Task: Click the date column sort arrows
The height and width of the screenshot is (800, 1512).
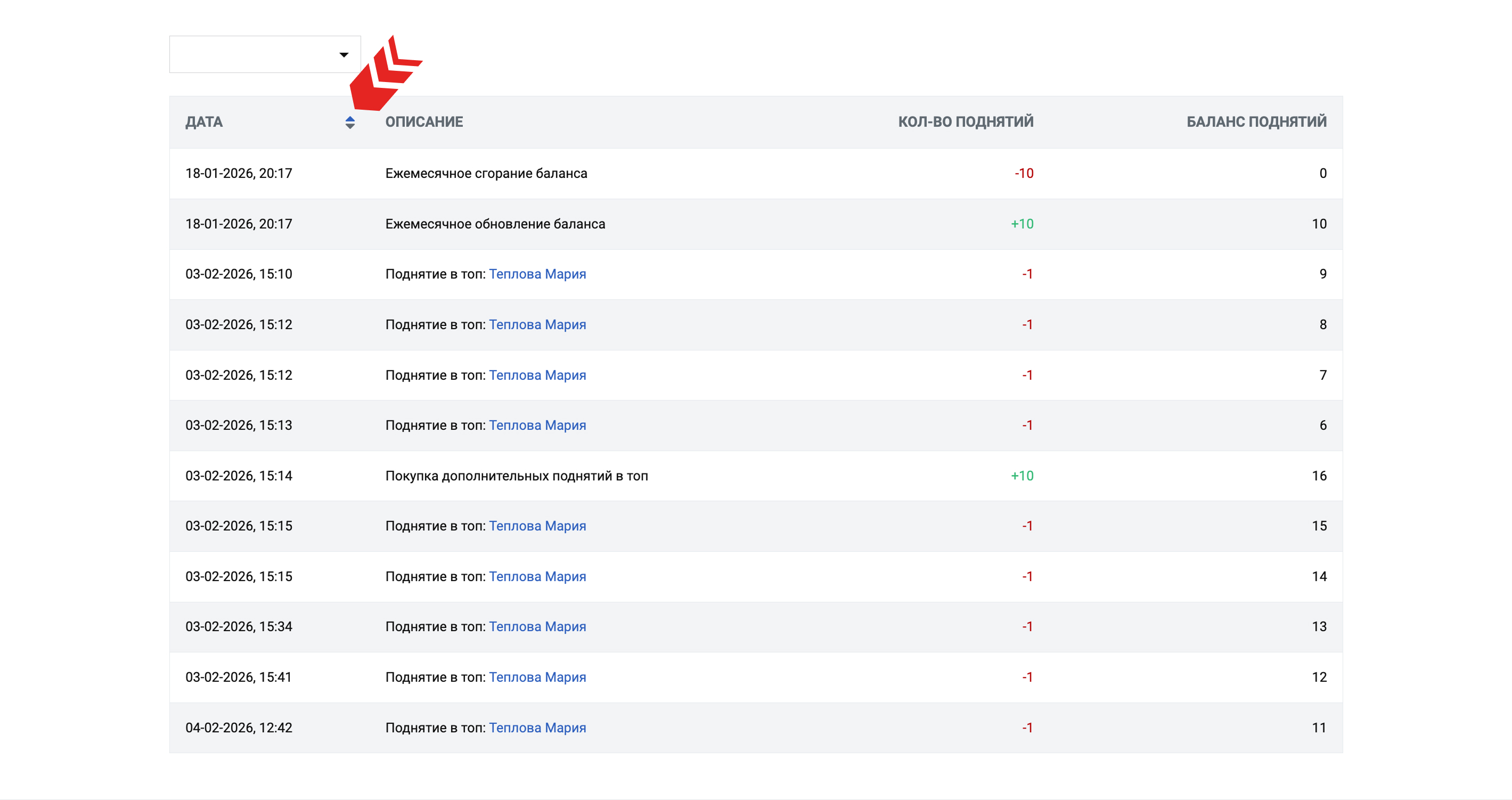Action: tap(350, 122)
